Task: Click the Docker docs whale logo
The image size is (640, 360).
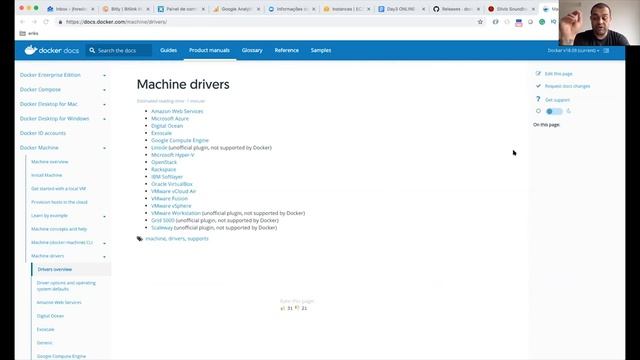Action: click(x=31, y=50)
